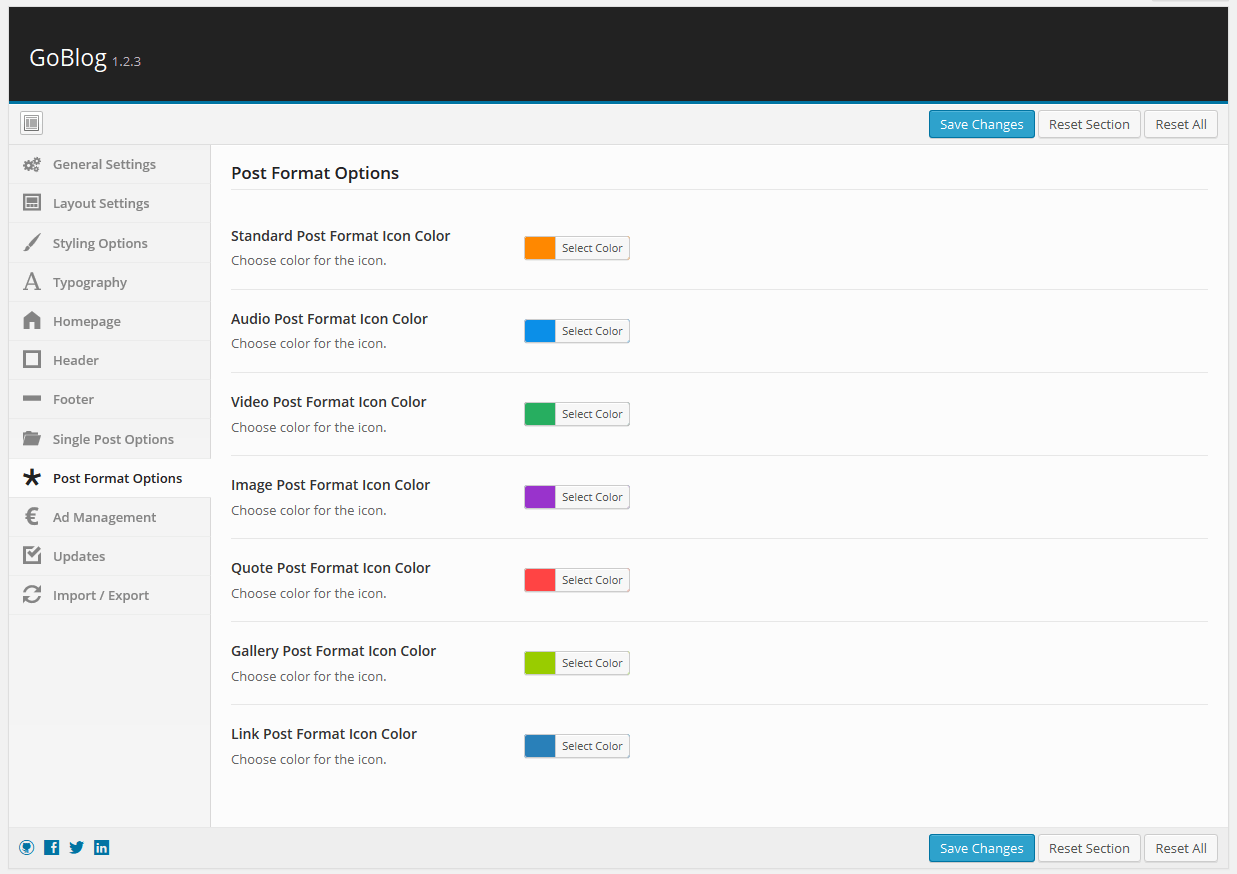This screenshot has height=874, width=1237.
Task: Open the Twitter icon in the footer
Action: pos(77,847)
